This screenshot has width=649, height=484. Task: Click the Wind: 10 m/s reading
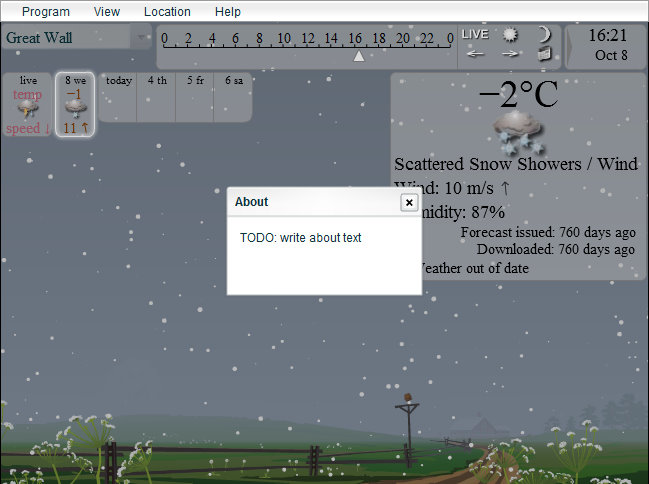pyautogui.click(x=451, y=188)
